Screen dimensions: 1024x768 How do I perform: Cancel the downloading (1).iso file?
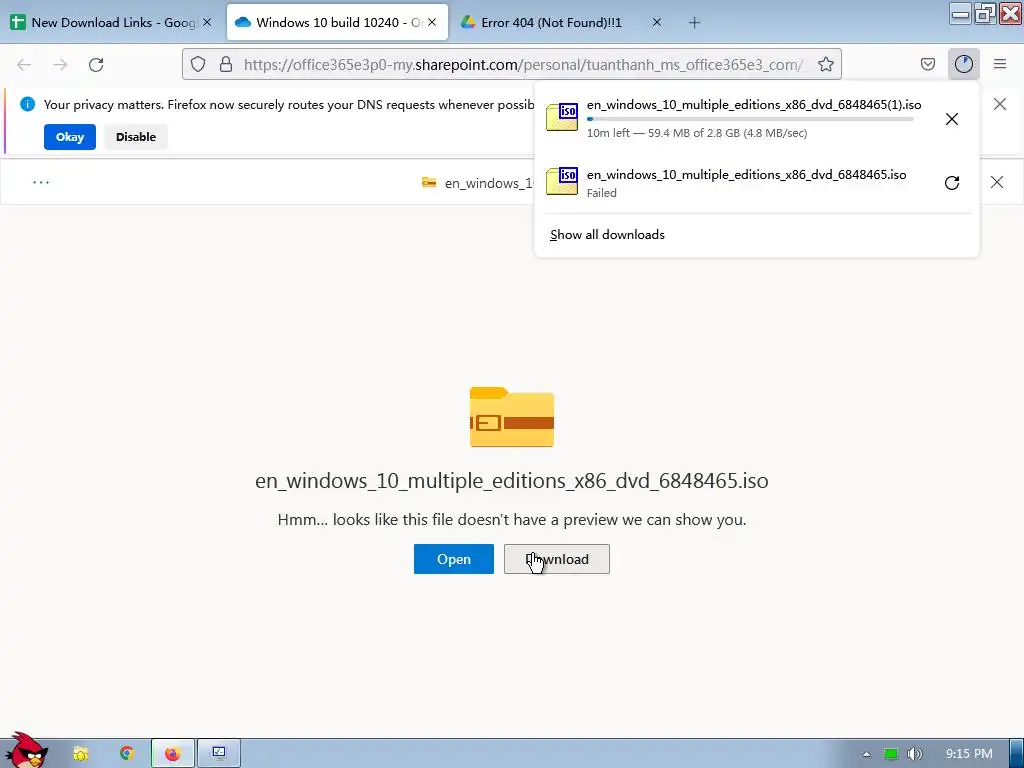(952, 119)
